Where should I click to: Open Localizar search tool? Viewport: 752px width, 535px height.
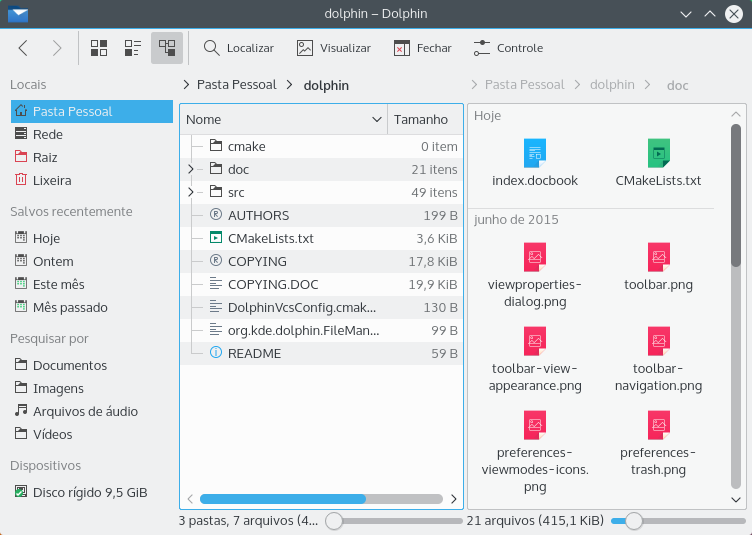point(238,48)
